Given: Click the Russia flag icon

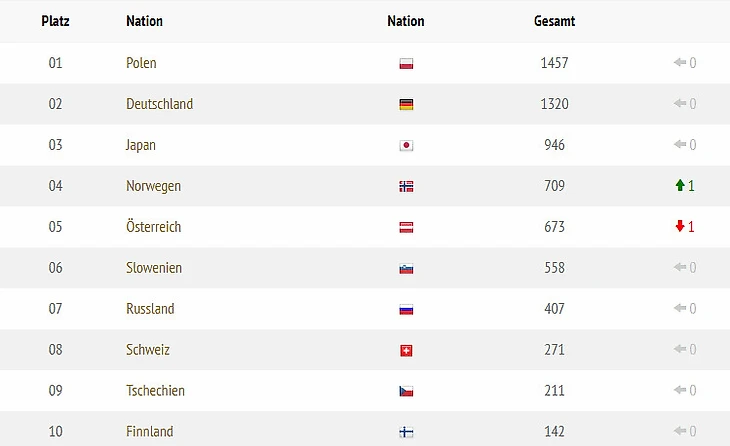Looking at the screenshot, I should point(406,310).
